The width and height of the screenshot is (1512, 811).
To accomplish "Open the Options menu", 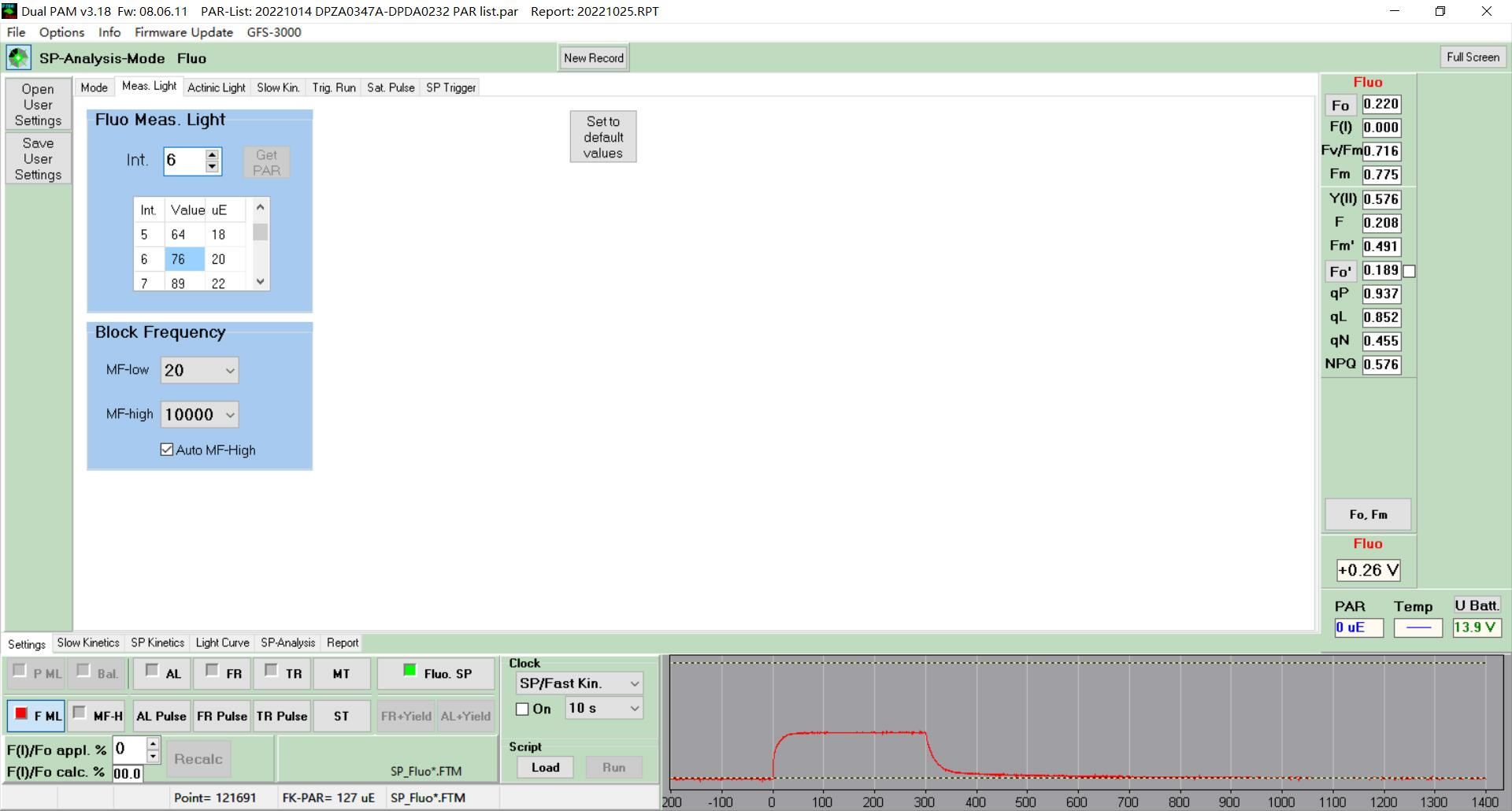I will coord(61,32).
